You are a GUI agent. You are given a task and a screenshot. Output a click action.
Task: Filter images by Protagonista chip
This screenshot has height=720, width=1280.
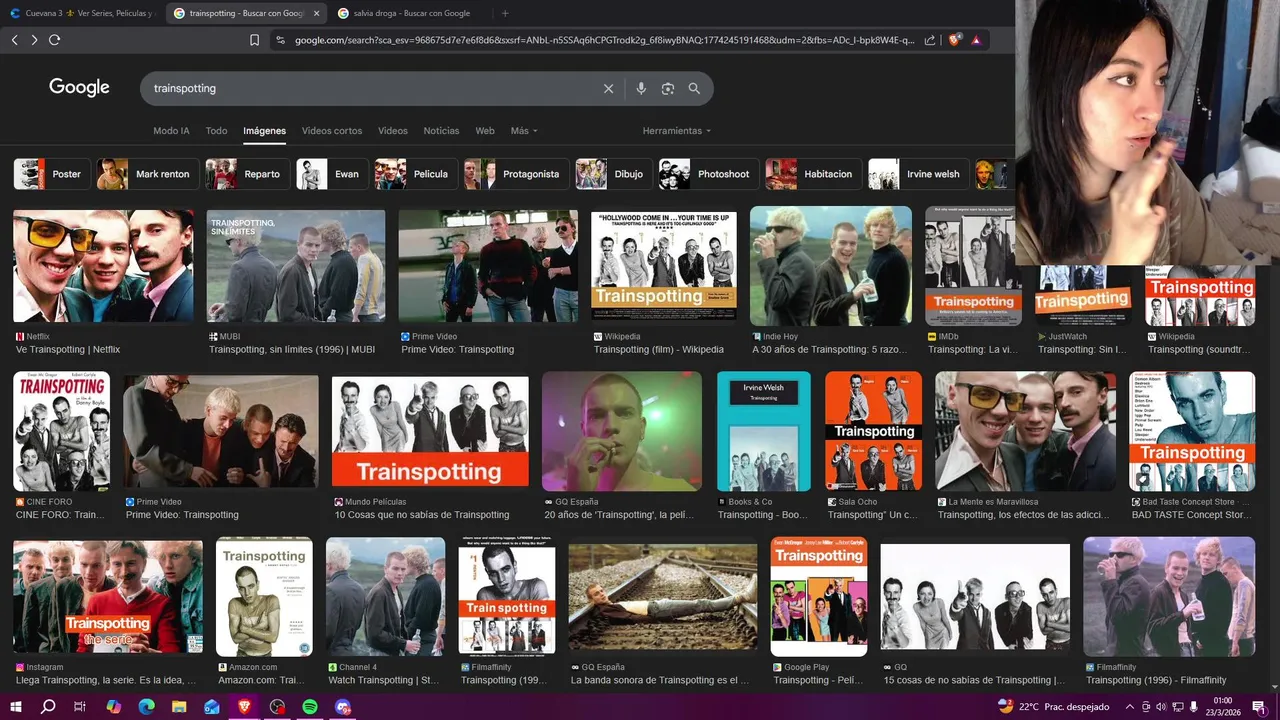pyautogui.click(x=516, y=174)
